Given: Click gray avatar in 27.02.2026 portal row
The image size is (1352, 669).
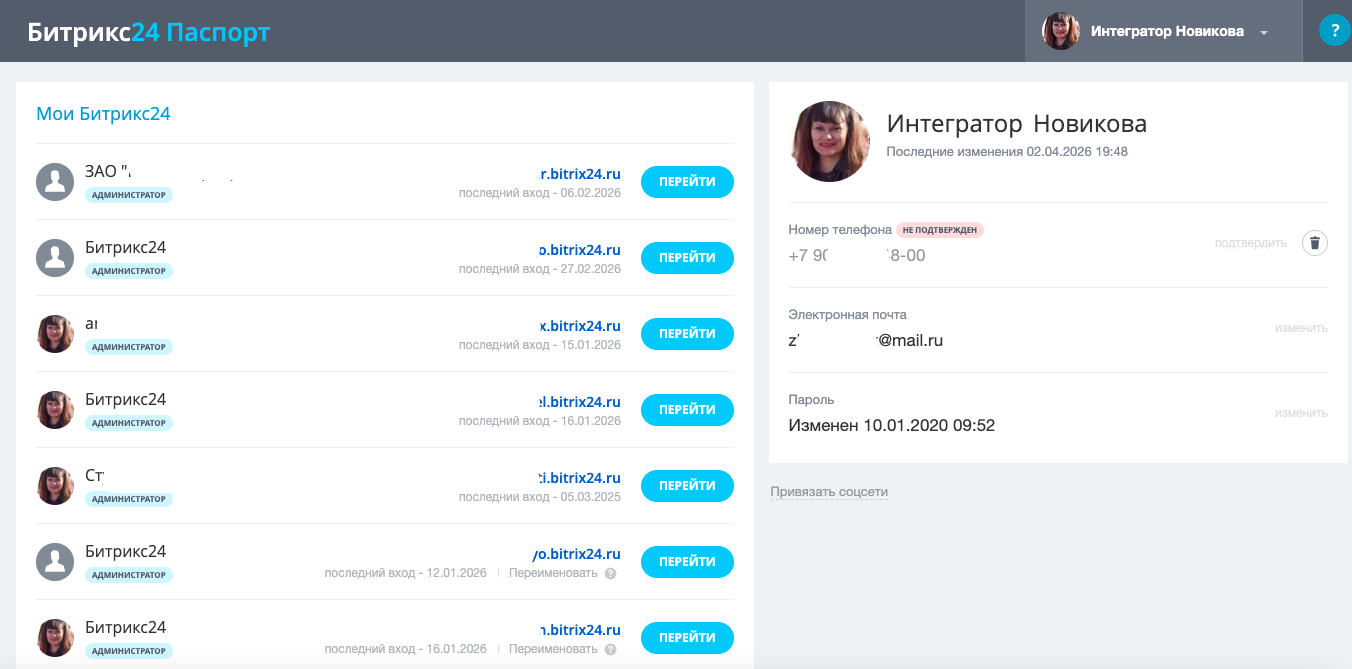Looking at the screenshot, I should [55, 258].
